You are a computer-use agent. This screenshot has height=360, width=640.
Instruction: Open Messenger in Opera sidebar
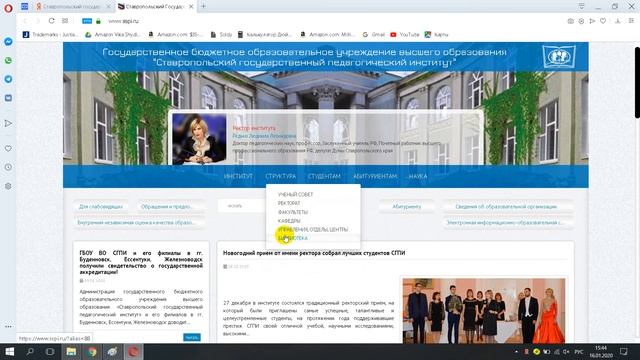coord(8,42)
